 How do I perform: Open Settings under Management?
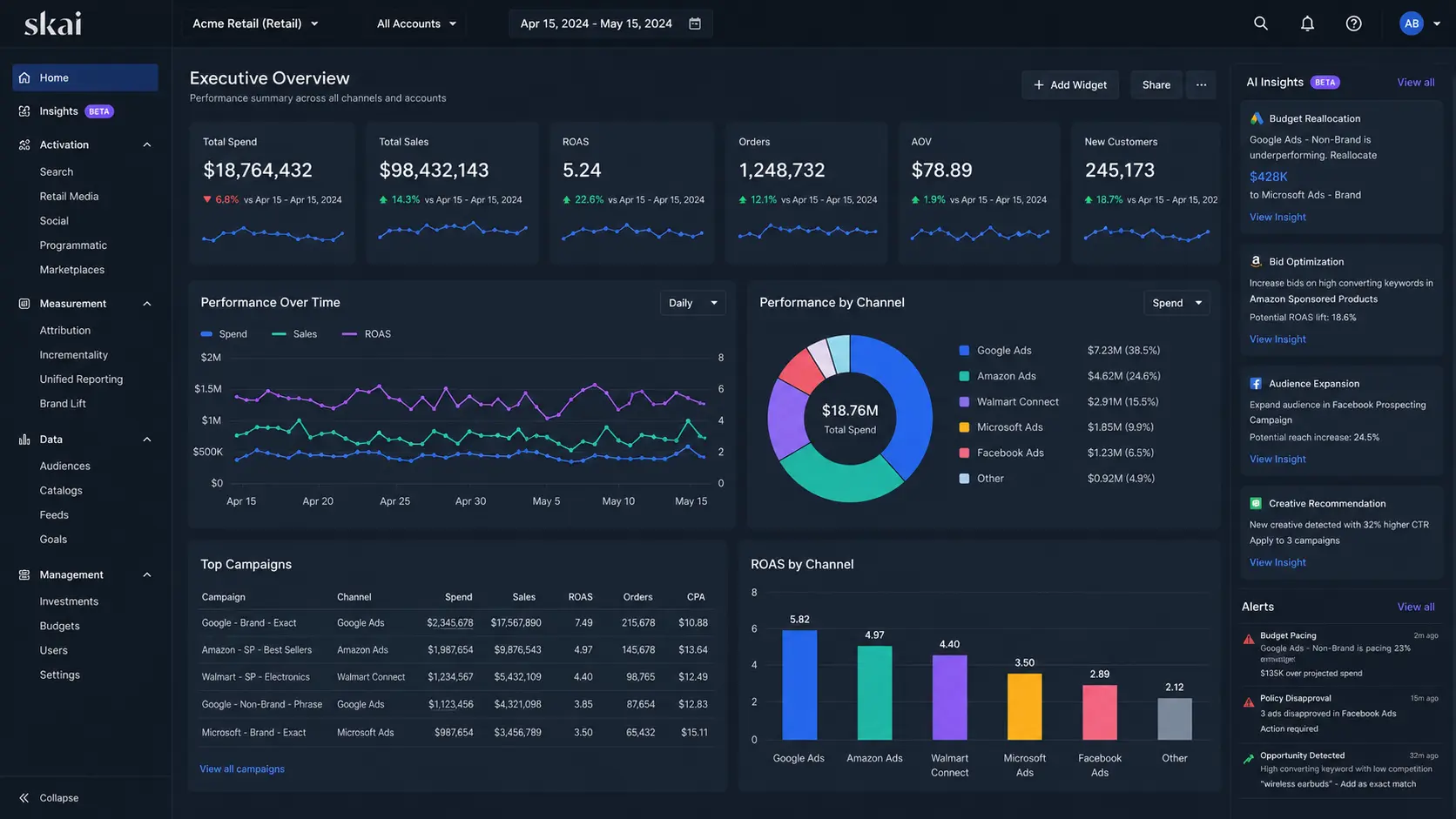(x=59, y=675)
